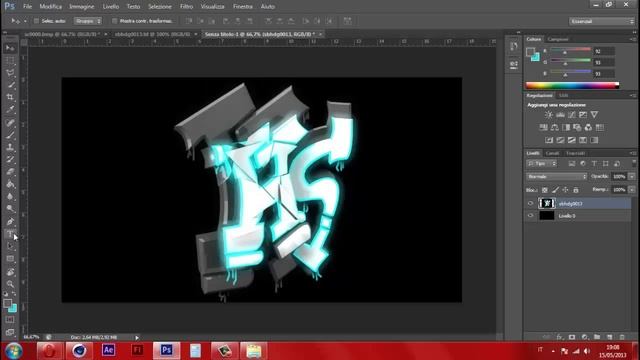This screenshot has height=360, width=640.
Task: Select the Rectangle shape tool
Action: [10, 259]
